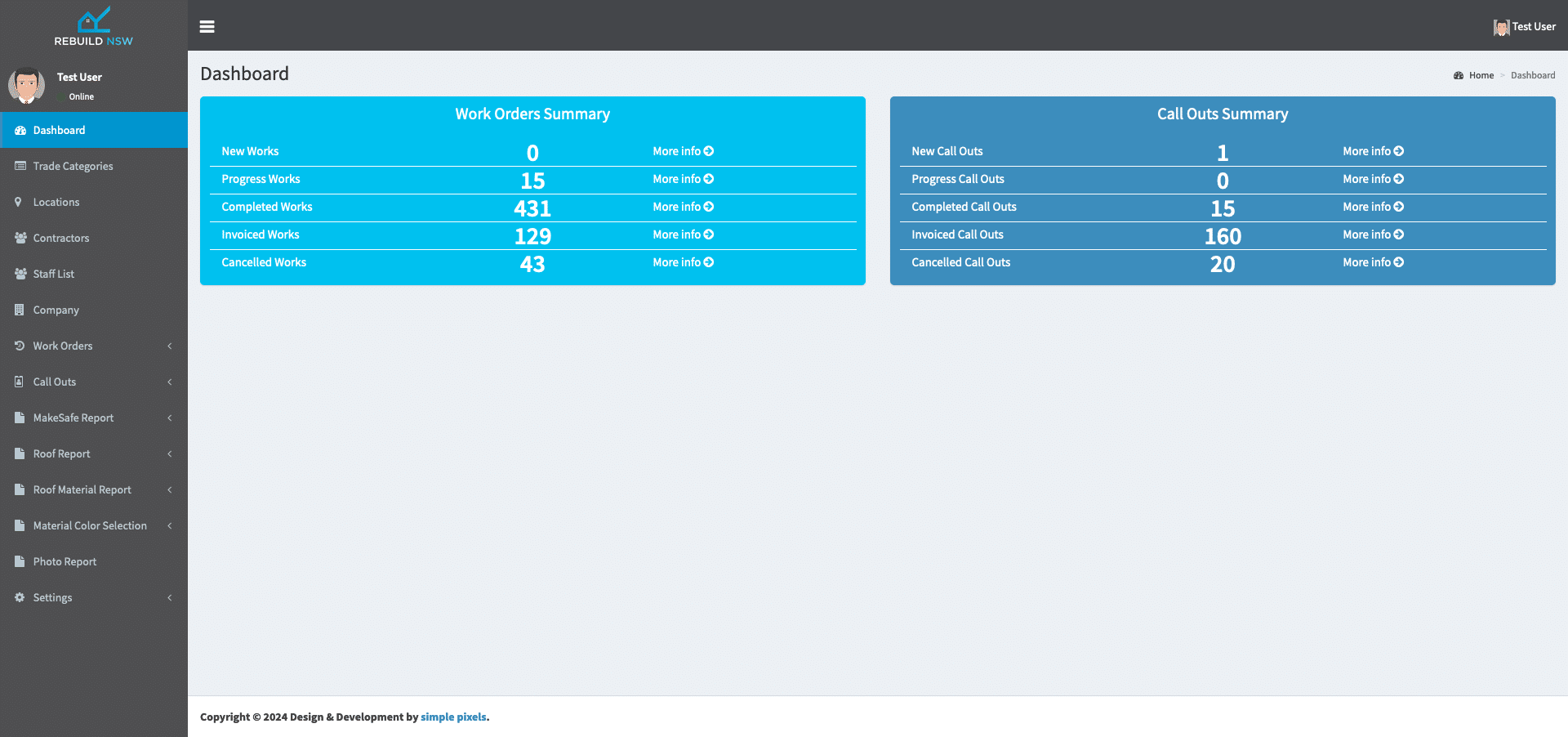Click the Photo Report file icon
Viewport: 1568px width, 737px height.
tap(20, 561)
